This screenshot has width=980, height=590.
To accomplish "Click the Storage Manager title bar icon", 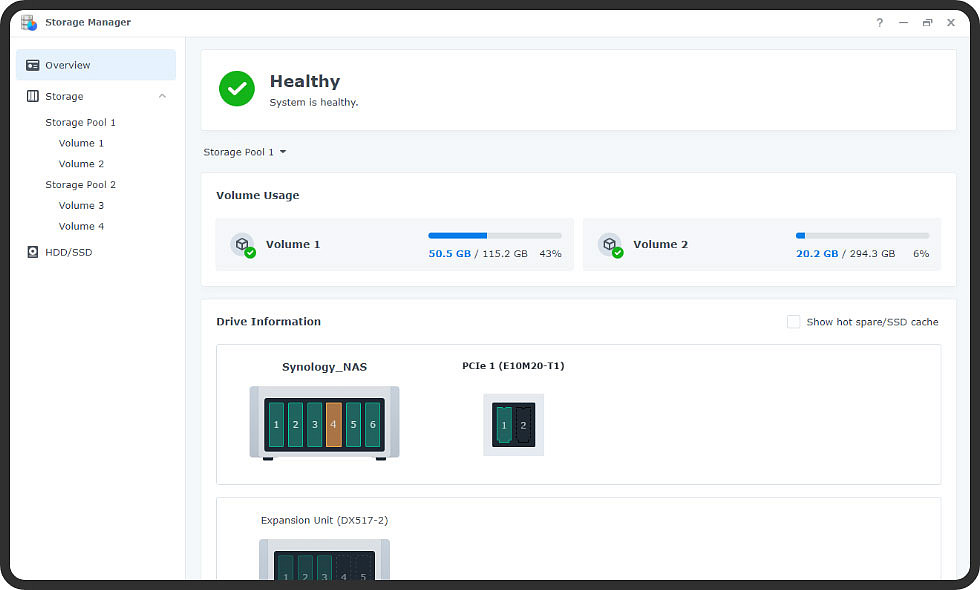I will [x=27, y=21].
